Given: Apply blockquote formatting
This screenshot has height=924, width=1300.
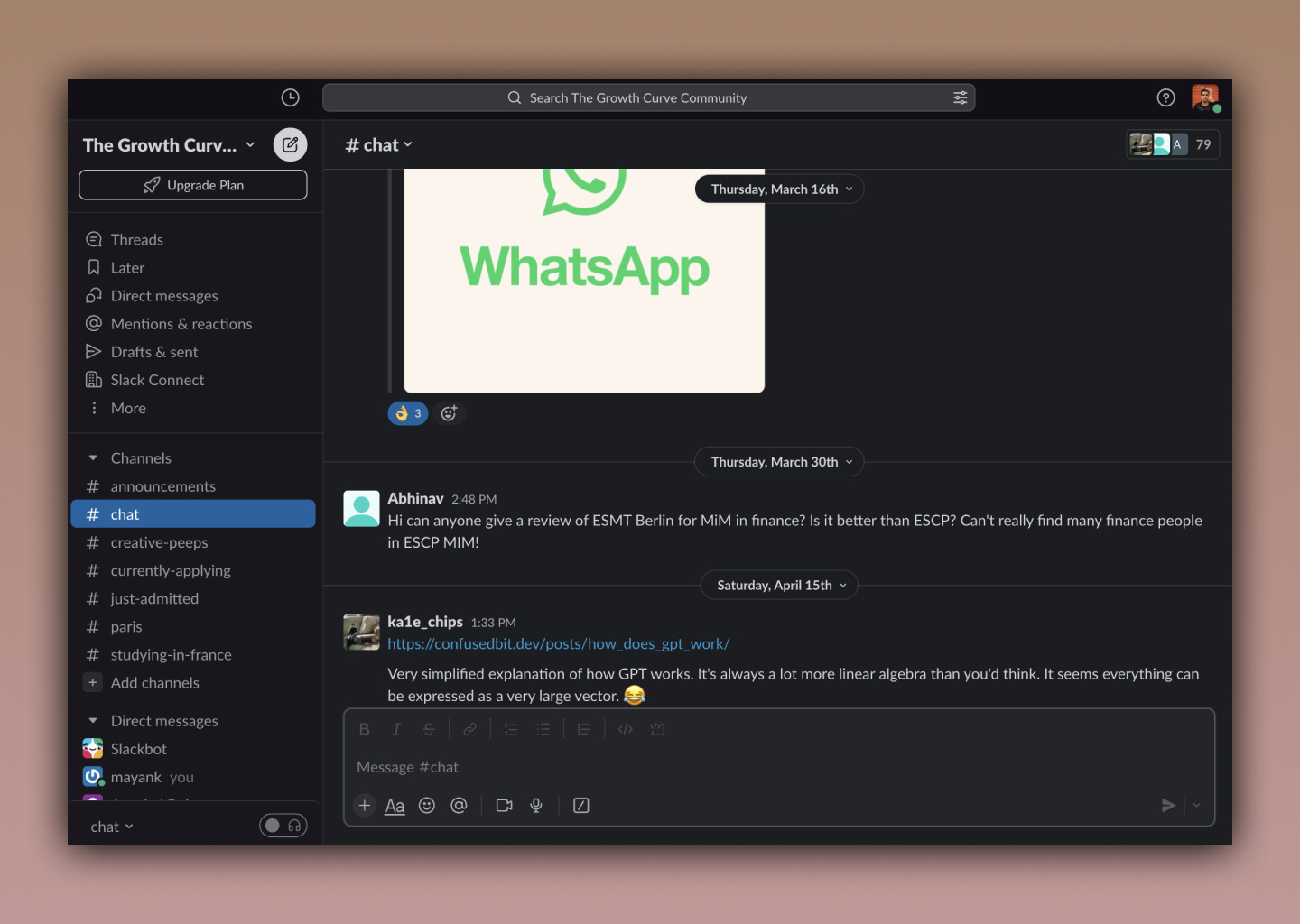Looking at the screenshot, I should click(x=584, y=729).
